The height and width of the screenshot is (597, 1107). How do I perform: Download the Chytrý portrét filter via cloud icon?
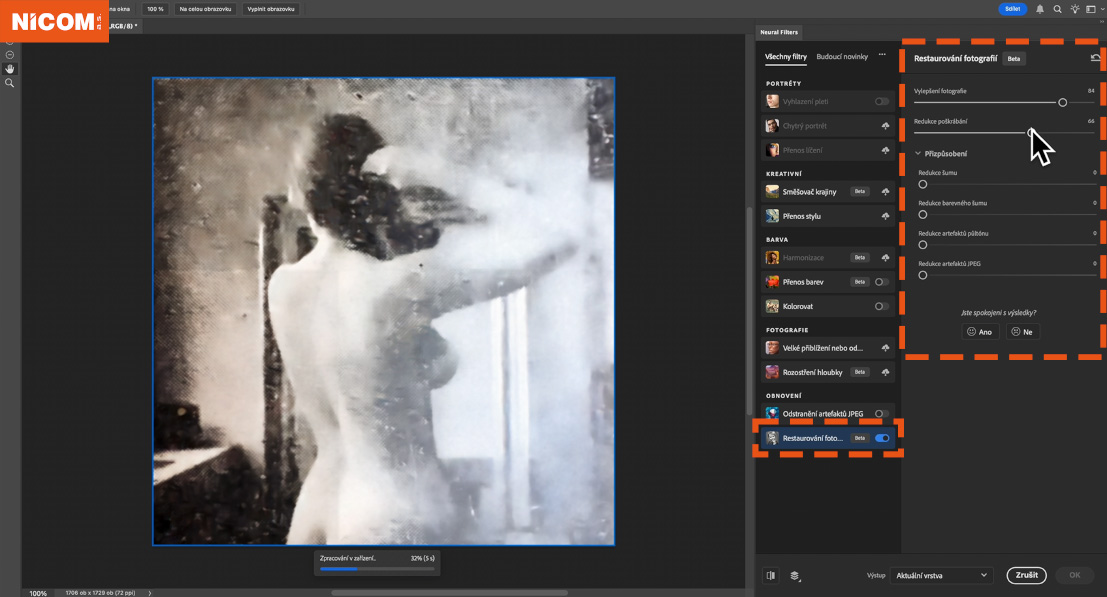(x=885, y=126)
